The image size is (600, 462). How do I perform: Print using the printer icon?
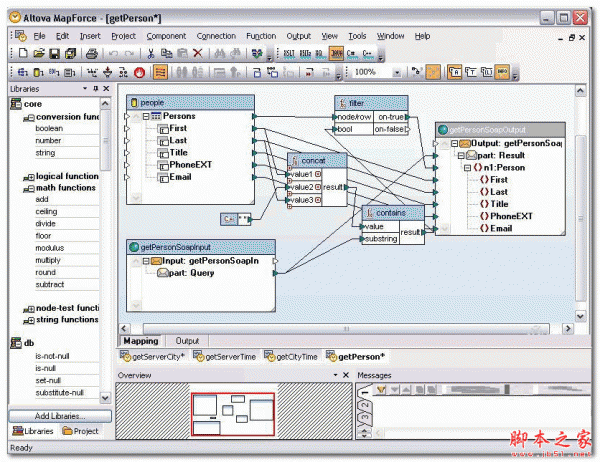(91, 53)
